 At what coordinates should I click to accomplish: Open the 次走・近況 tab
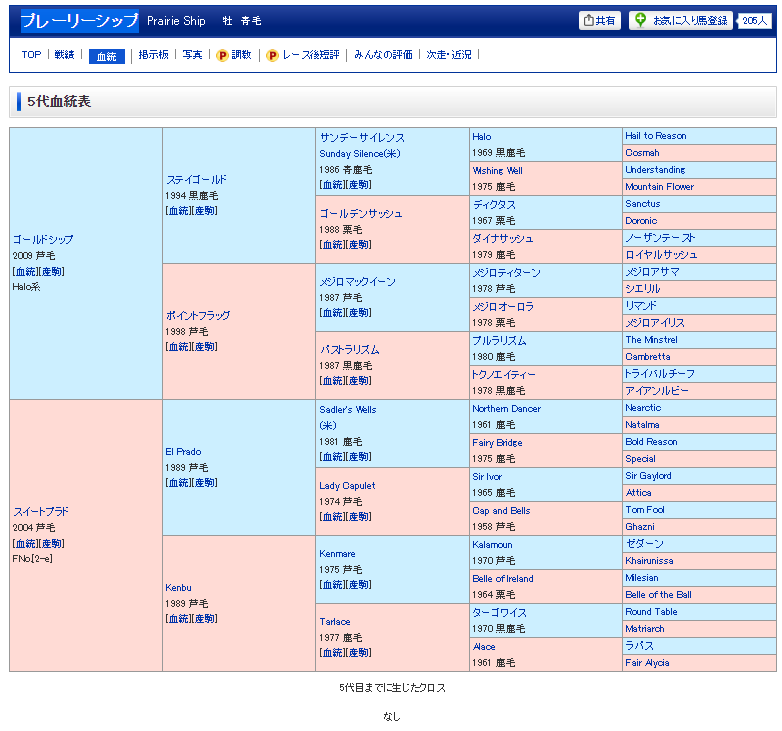[x=448, y=55]
